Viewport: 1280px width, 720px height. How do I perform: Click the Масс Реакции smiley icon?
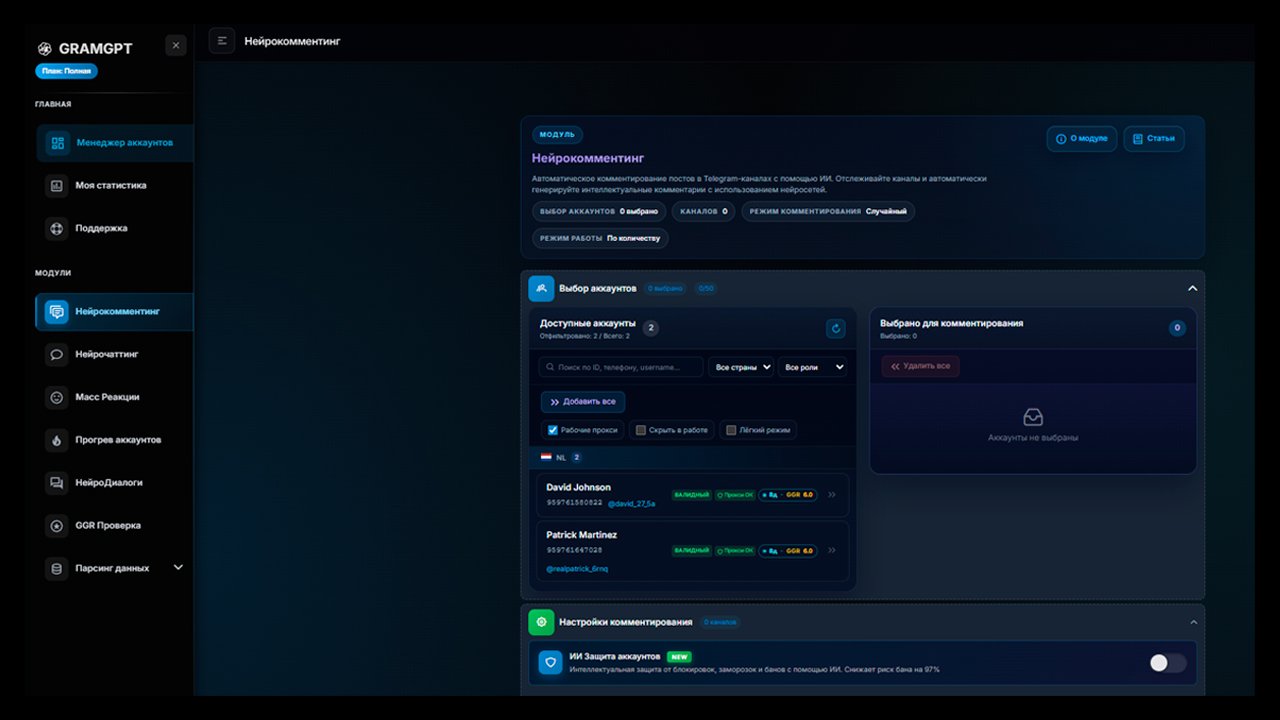tap(57, 397)
